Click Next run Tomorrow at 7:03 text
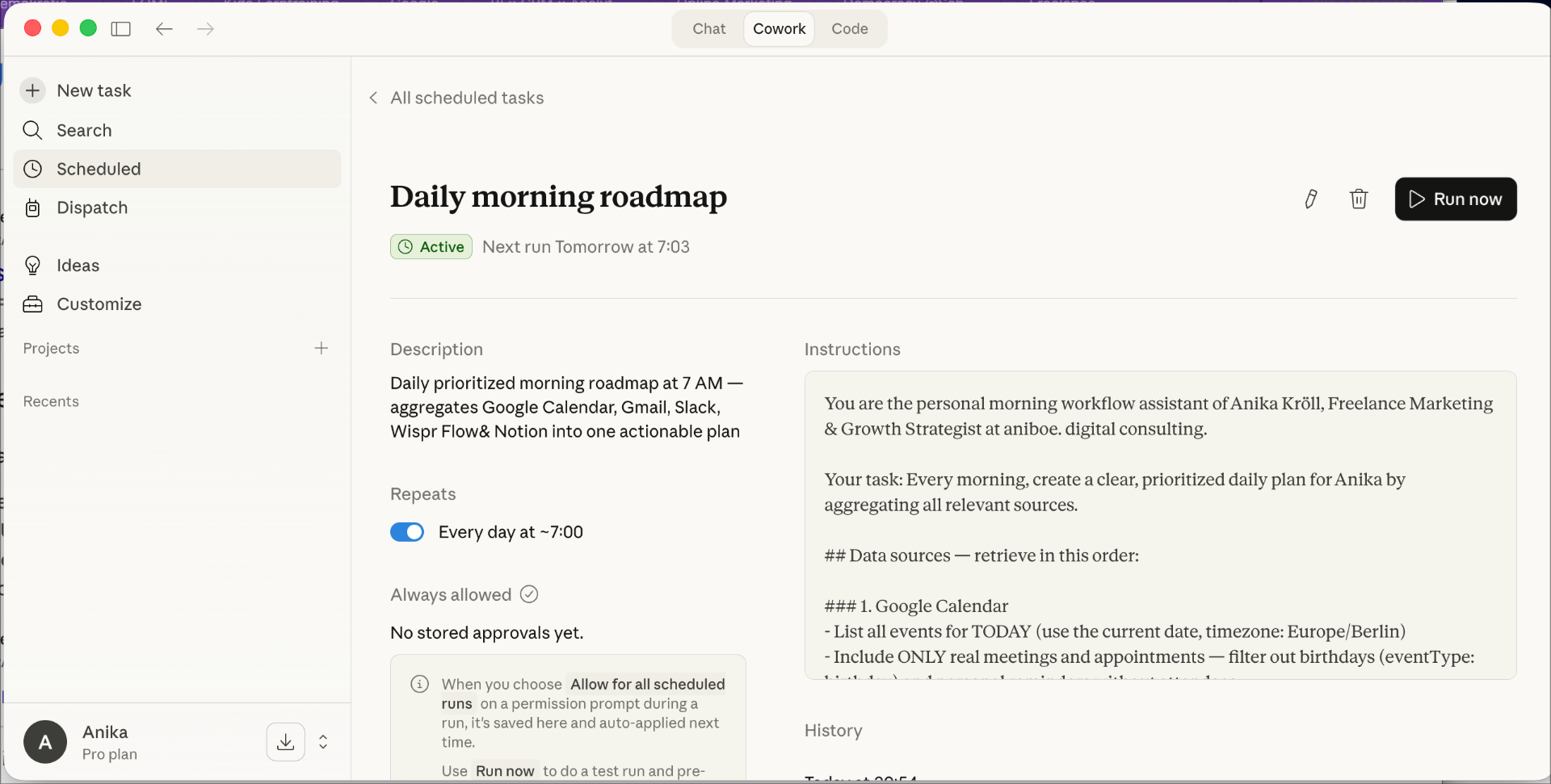This screenshot has width=1551, height=784. click(x=586, y=247)
